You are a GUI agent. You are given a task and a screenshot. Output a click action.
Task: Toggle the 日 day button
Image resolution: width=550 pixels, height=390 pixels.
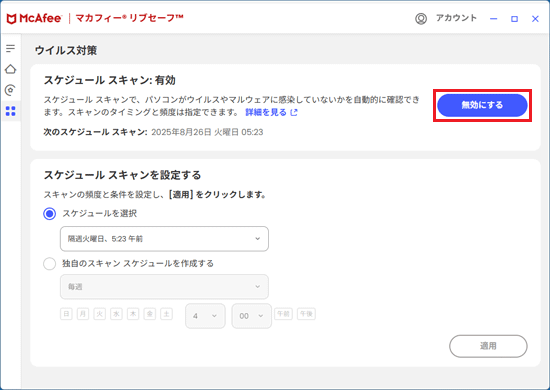tap(66, 314)
